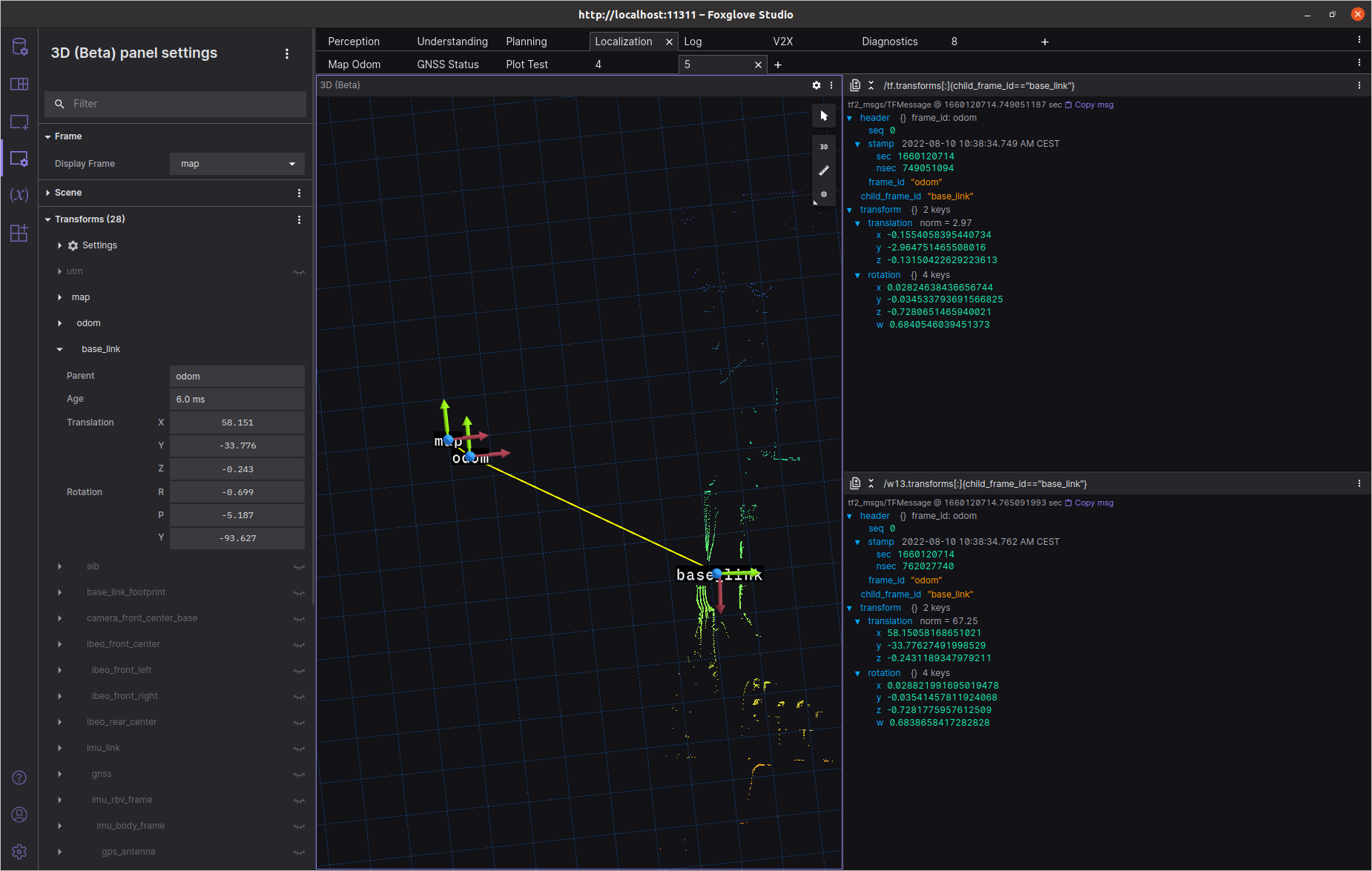Show the utm transform visibility
This screenshot has width=1372, height=871.
[299, 272]
